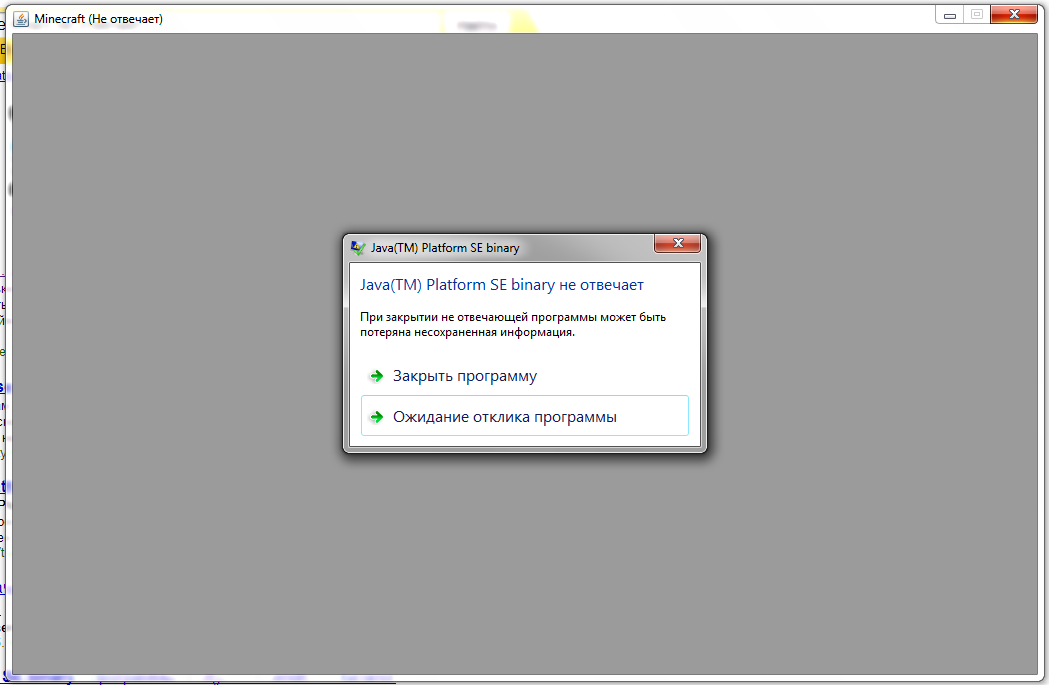This screenshot has width=1049, height=685.
Task: Click the warning text about "несохраненная информация"
Action: click(x=513, y=324)
